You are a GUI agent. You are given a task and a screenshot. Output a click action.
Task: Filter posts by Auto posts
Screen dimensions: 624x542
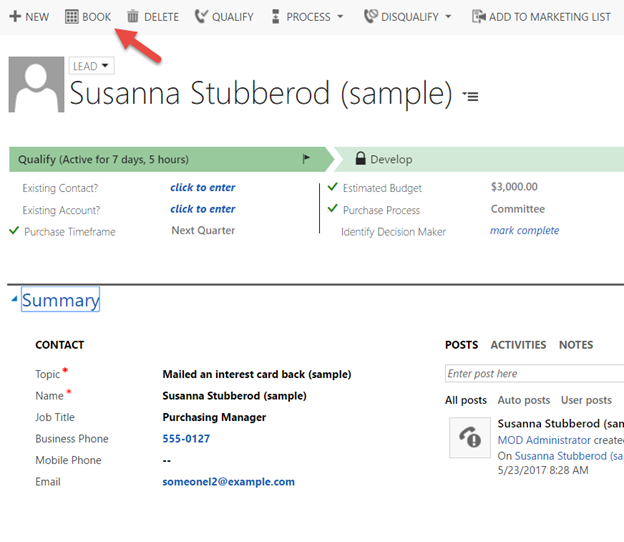click(x=523, y=400)
